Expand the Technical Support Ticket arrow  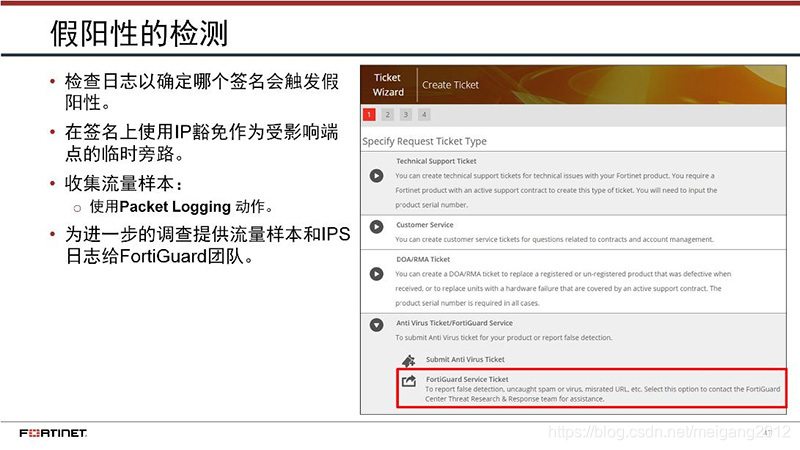377,176
